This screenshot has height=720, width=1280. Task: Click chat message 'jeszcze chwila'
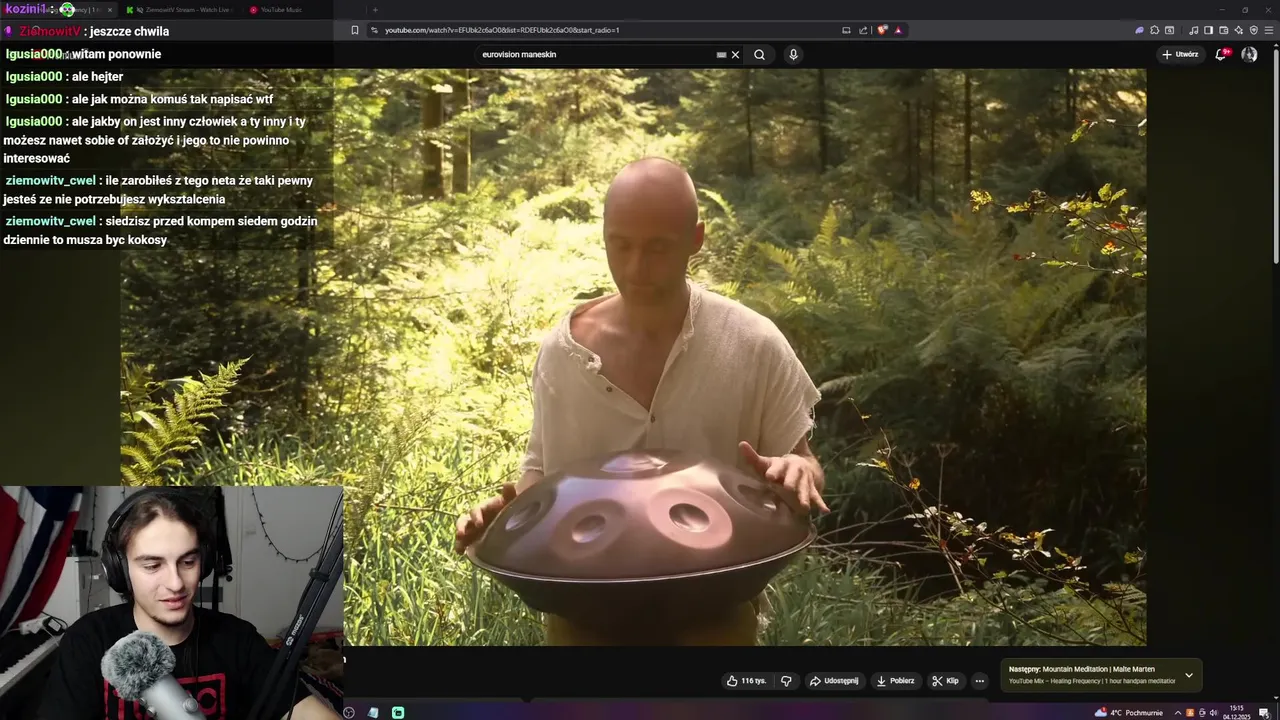pos(129,31)
